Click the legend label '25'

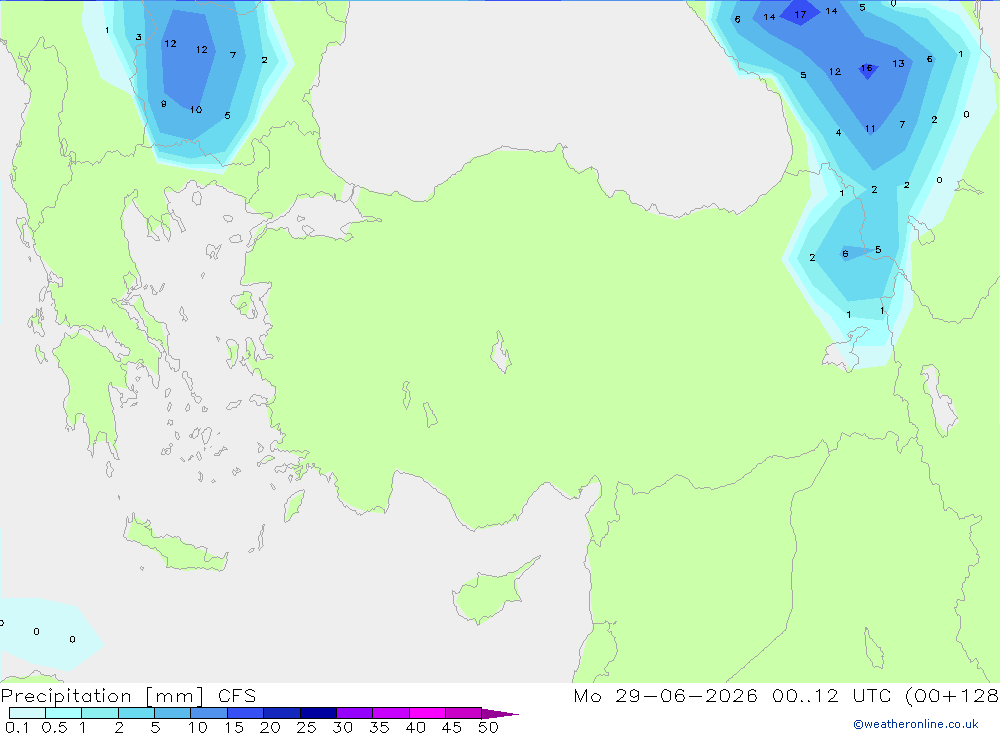(306, 727)
